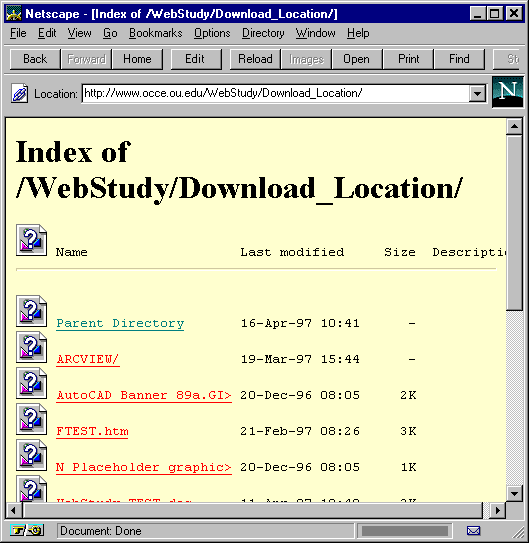Print the page with Print button
Image resolution: width=529 pixels, height=543 pixels.
408,59
